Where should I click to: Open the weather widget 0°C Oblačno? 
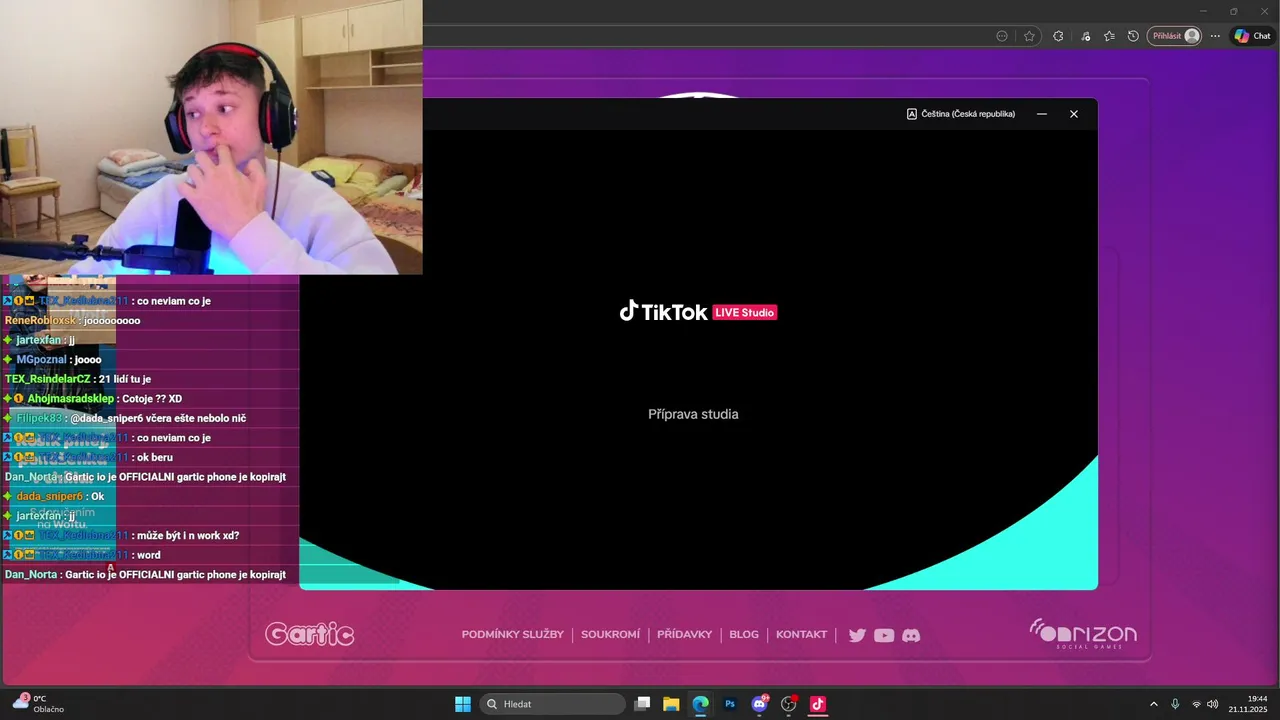click(x=38, y=704)
